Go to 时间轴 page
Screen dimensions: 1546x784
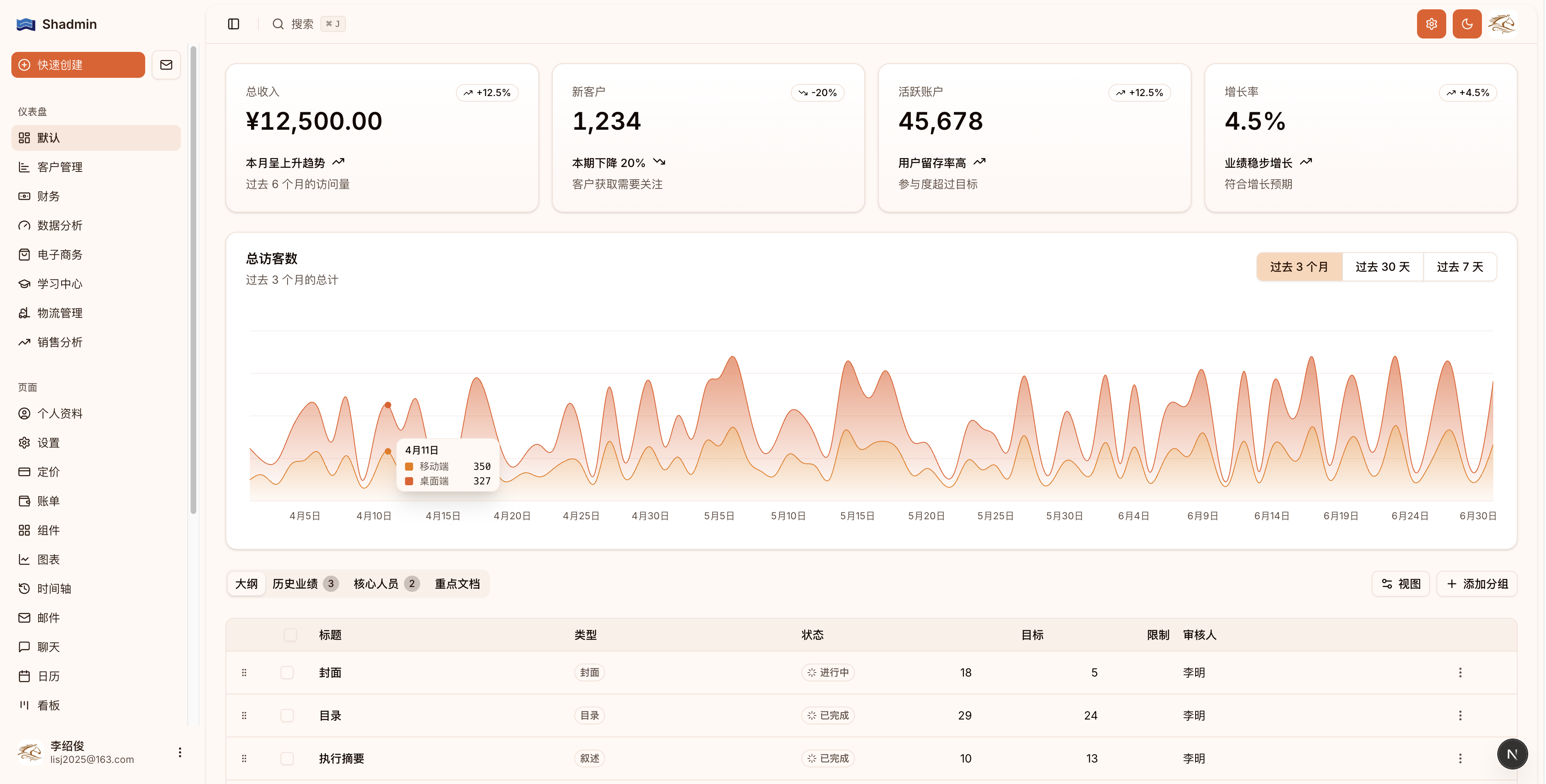pos(54,589)
